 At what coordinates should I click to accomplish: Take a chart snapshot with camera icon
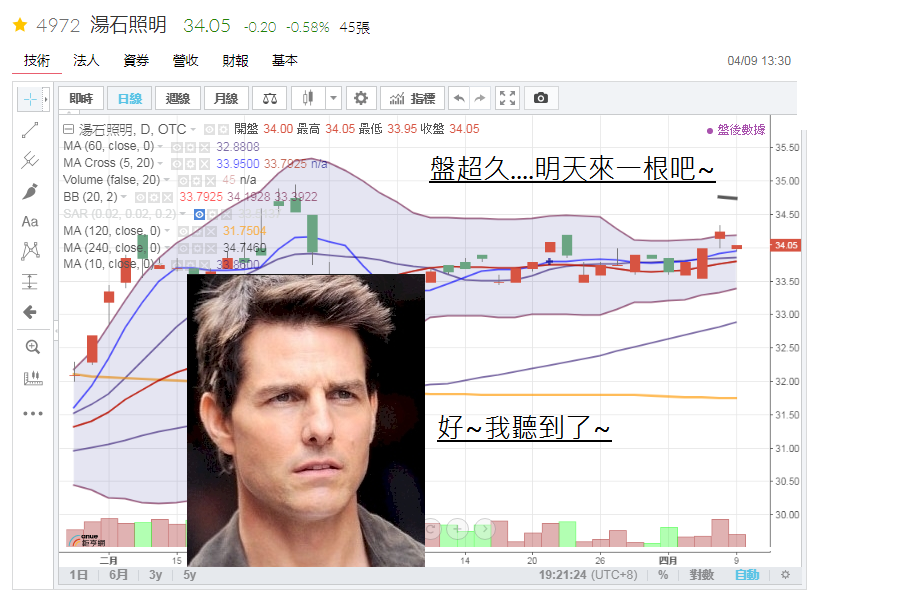coord(541,98)
